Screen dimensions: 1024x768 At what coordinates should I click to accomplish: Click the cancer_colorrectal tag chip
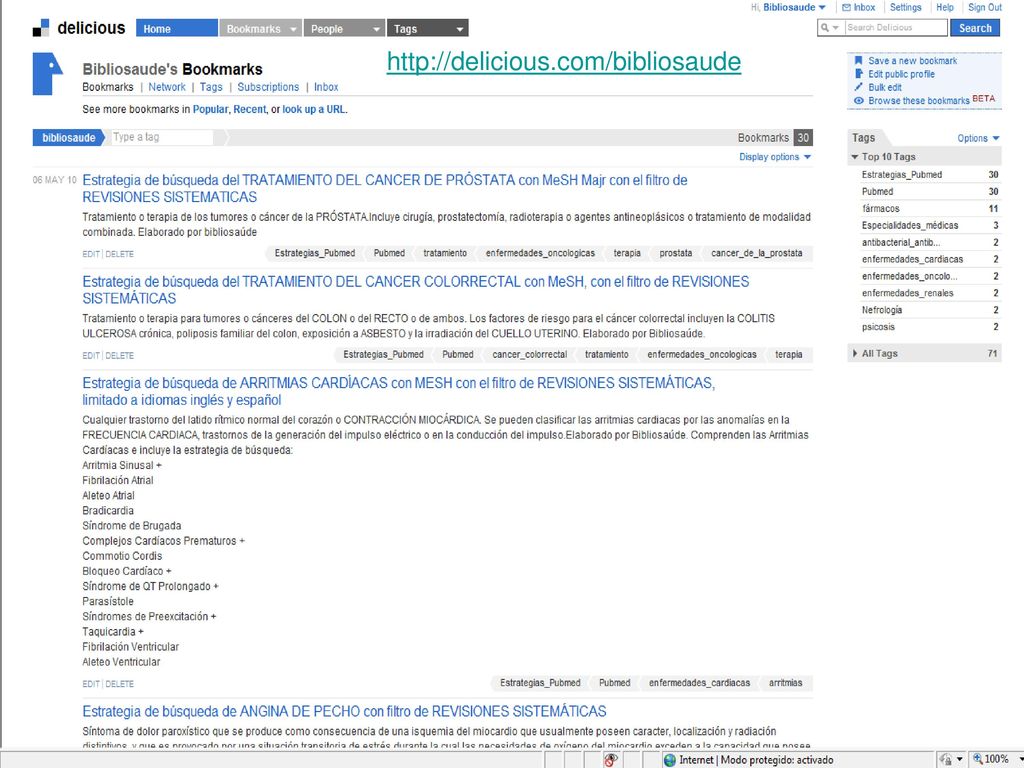530,354
